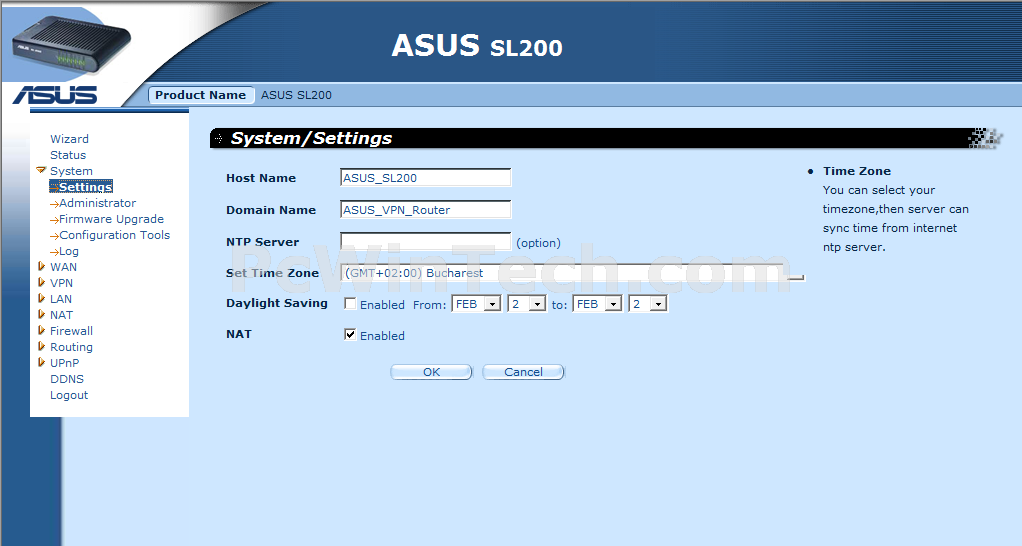Click the ASUS logo

click(55, 94)
